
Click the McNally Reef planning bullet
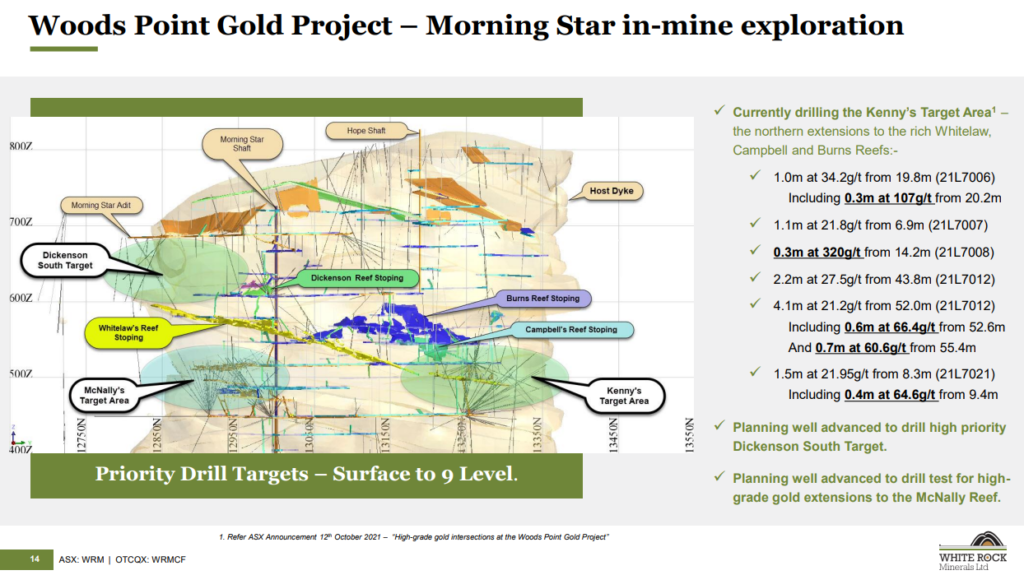pyautogui.click(x=872, y=488)
